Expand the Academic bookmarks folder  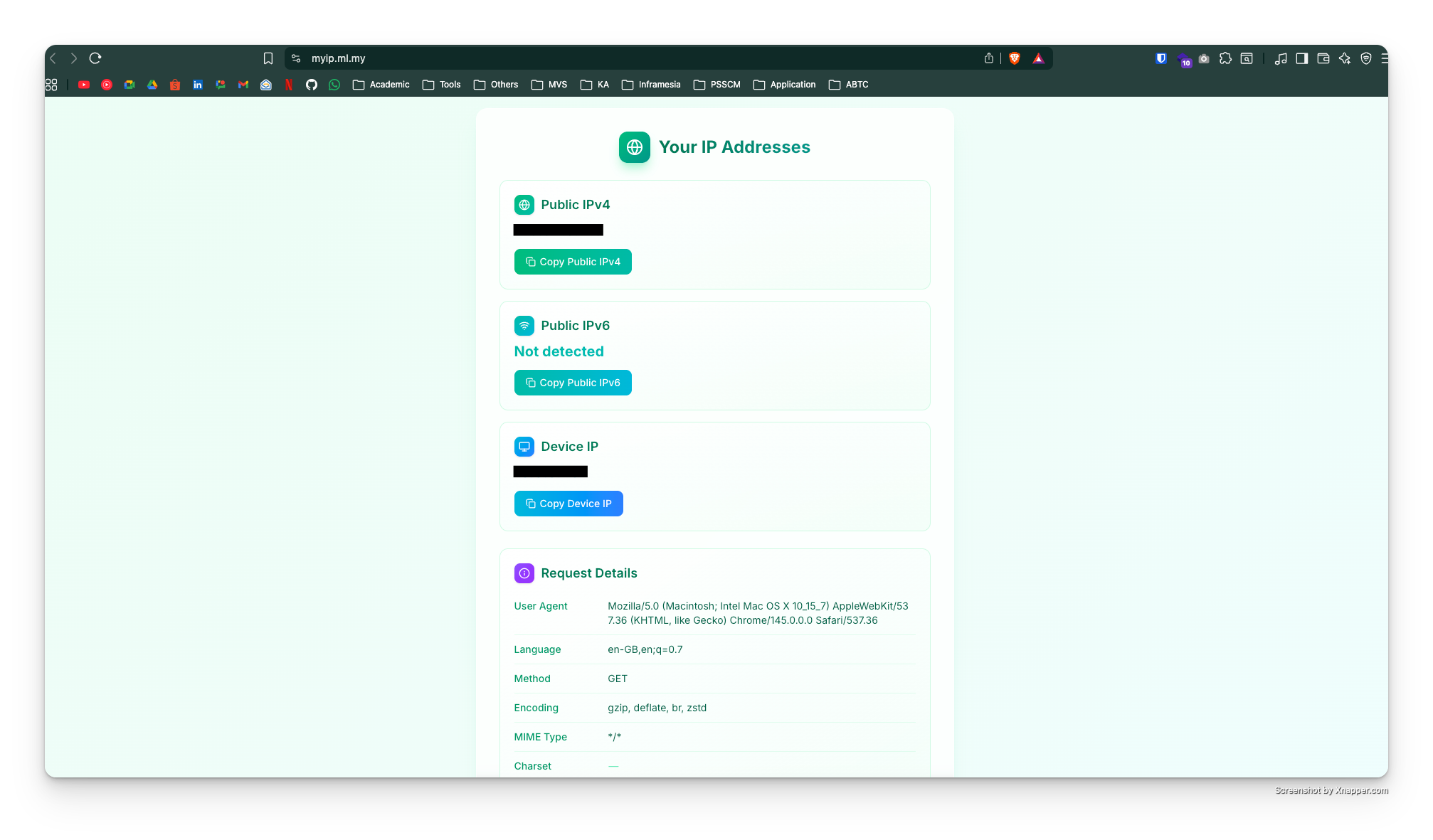pyautogui.click(x=381, y=85)
